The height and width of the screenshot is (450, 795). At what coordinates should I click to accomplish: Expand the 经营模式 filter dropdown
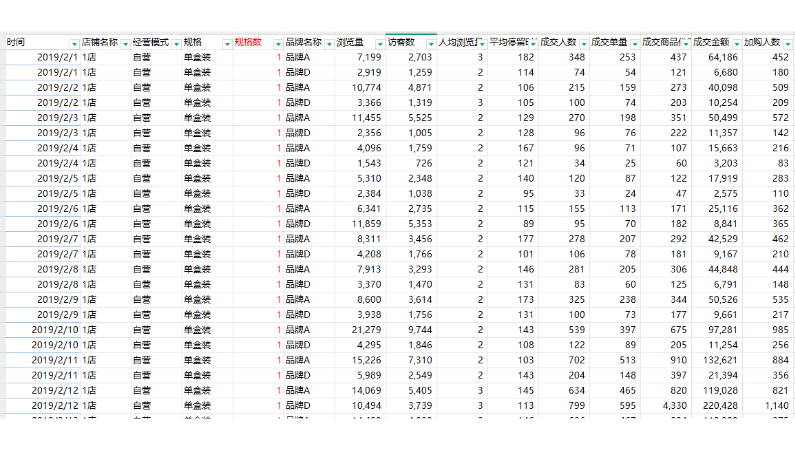click(x=177, y=43)
